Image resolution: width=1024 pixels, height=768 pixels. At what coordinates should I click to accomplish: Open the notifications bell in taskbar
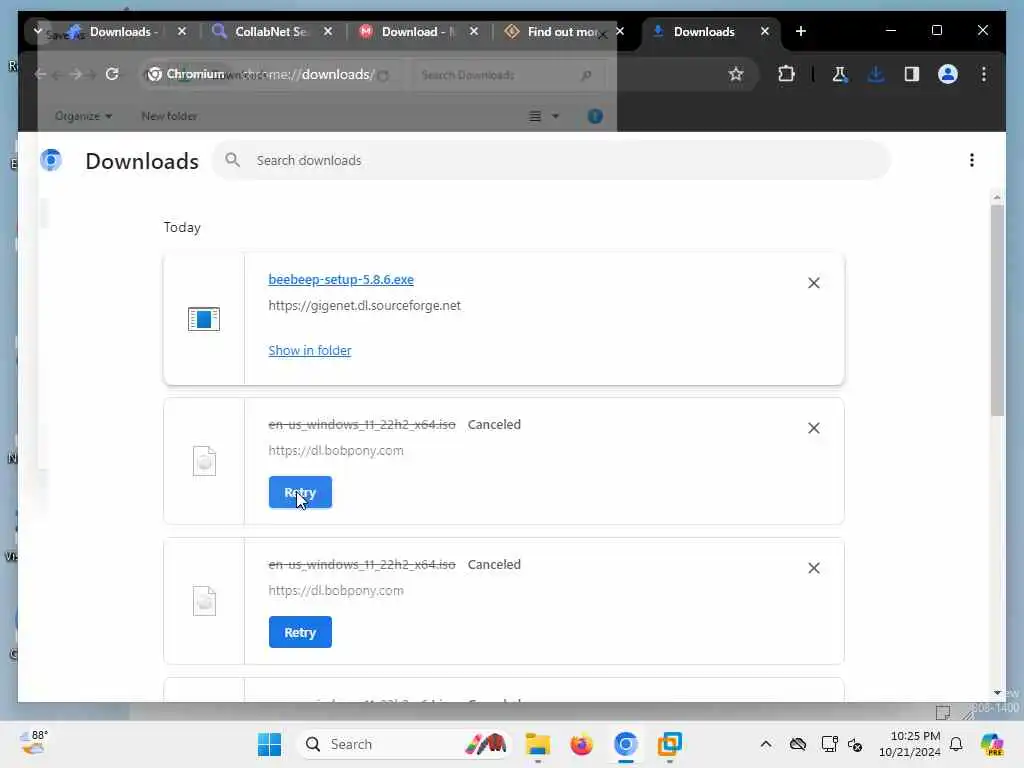(x=956, y=744)
